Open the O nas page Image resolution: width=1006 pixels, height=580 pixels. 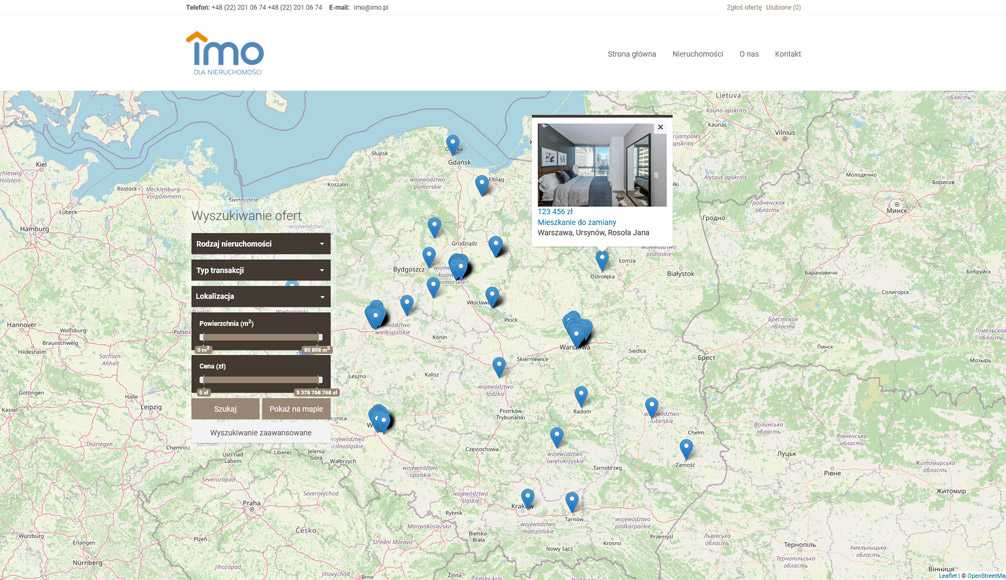[749, 54]
